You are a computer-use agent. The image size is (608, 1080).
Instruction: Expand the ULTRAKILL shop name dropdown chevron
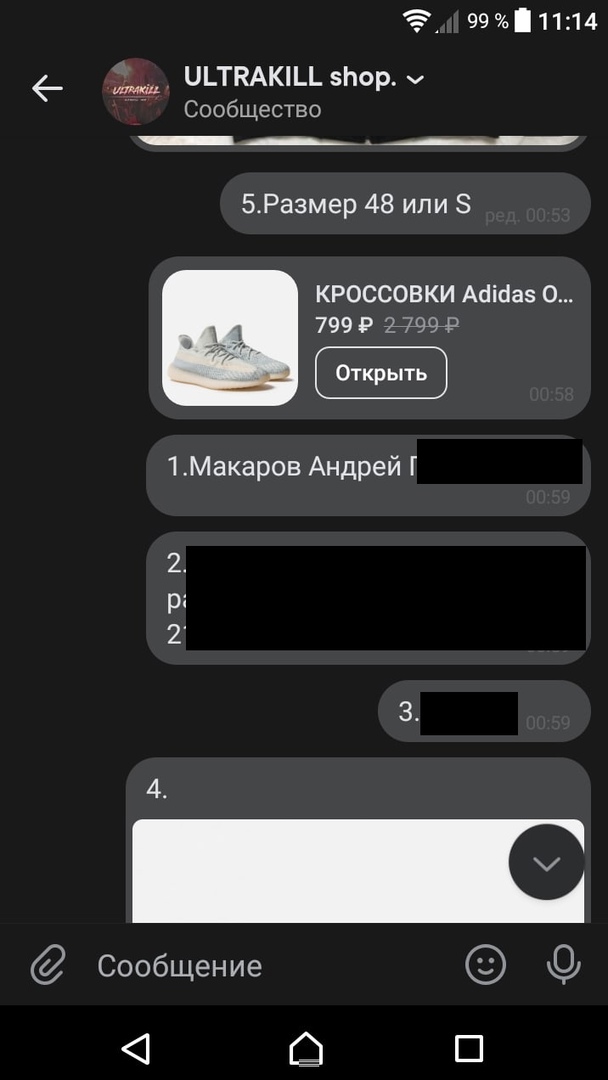point(415,81)
